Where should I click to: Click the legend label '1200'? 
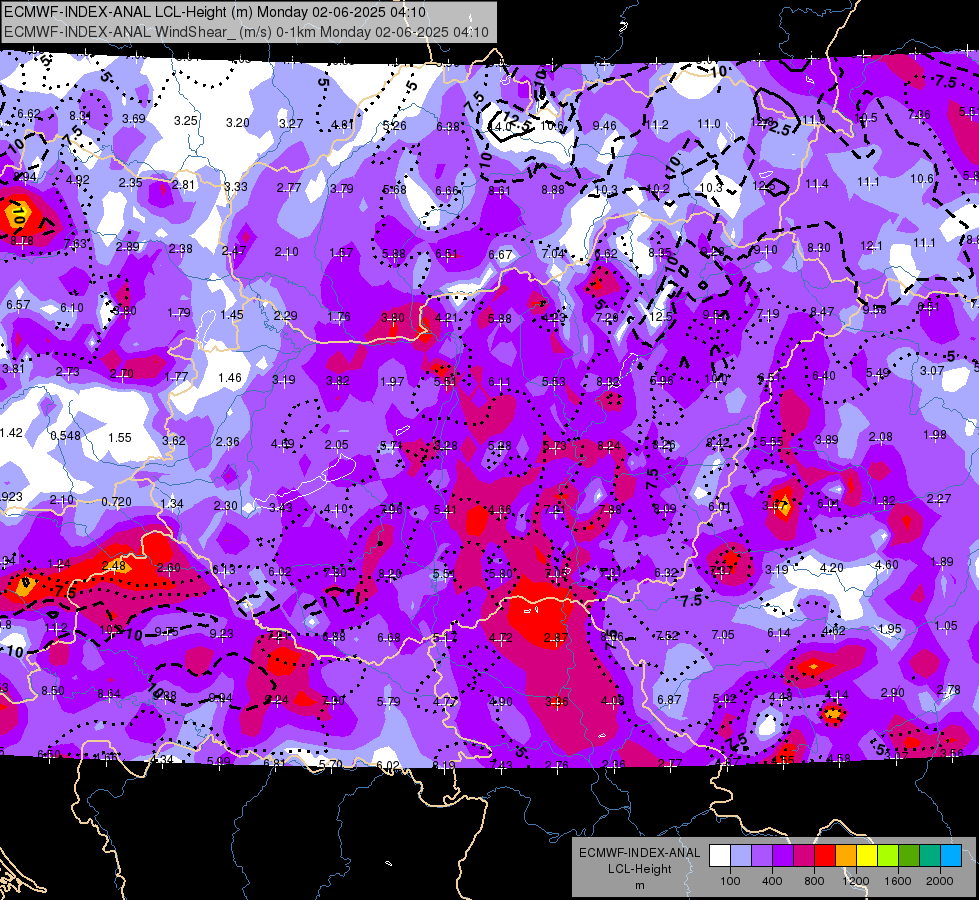point(855,881)
